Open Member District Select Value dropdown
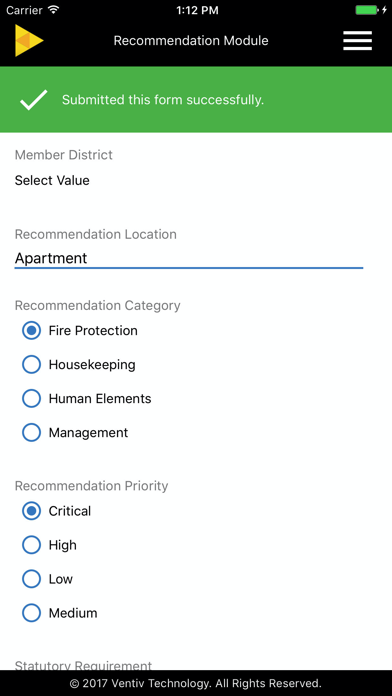 pos(52,180)
